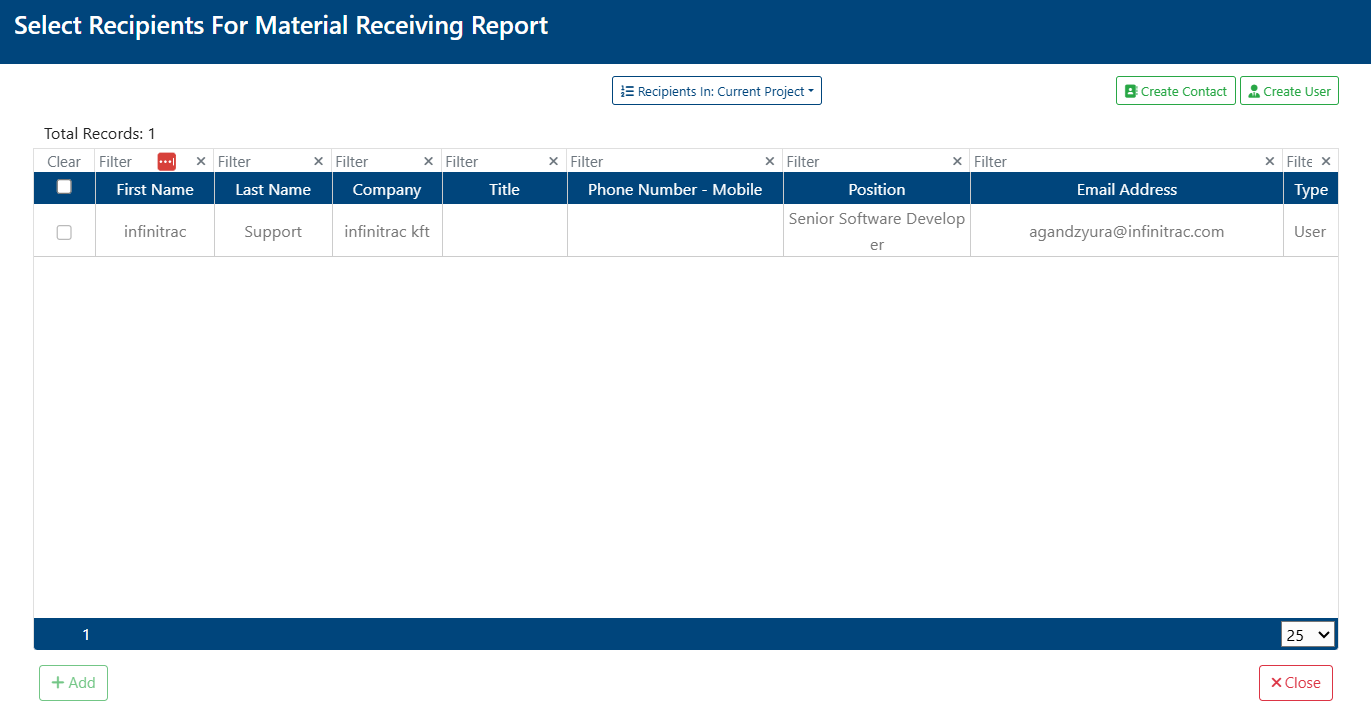Open the Recipients In: Current Project dropdown
The width and height of the screenshot is (1371, 718).
point(717,91)
